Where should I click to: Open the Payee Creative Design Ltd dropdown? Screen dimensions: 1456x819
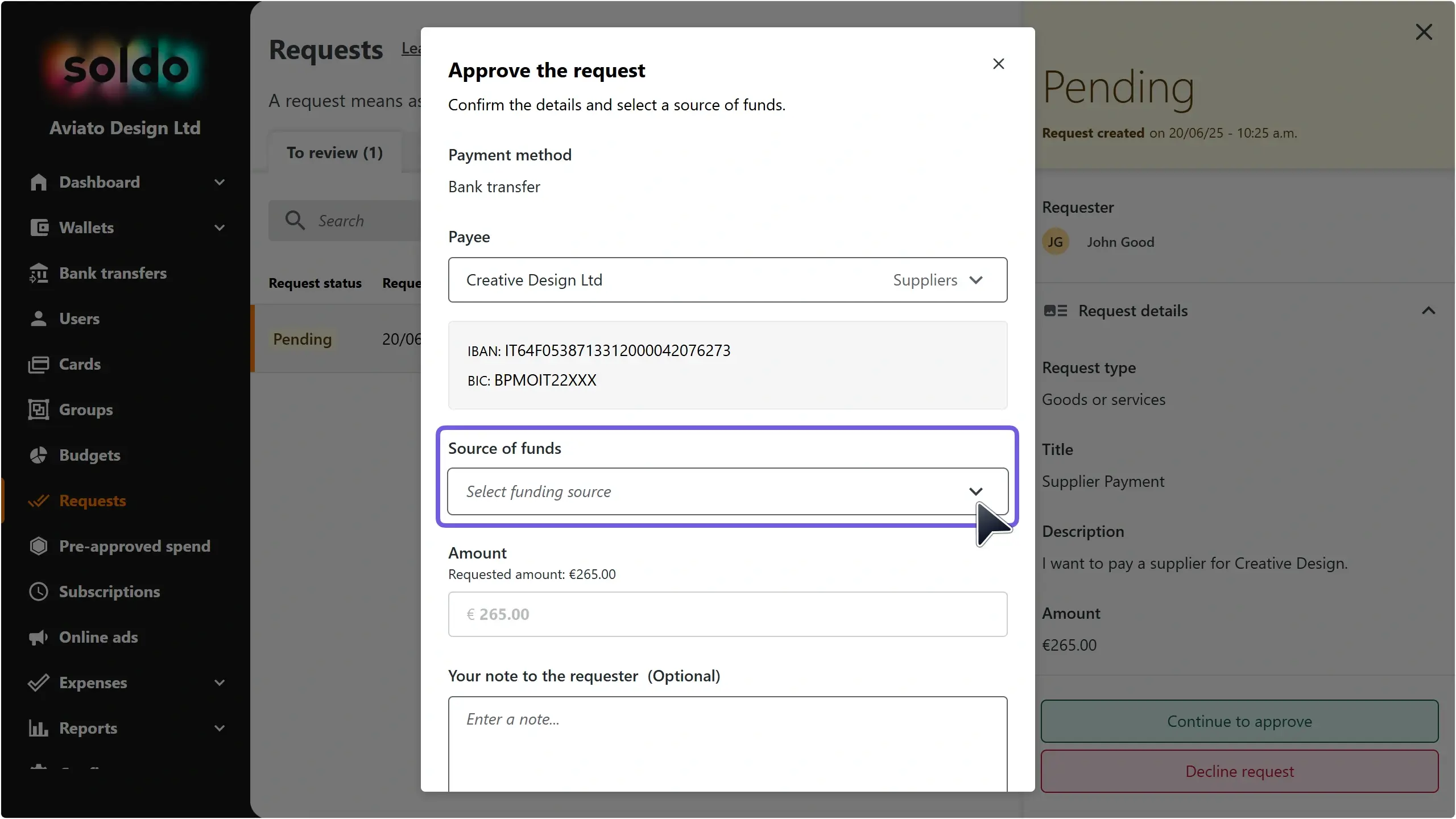[728, 280]
